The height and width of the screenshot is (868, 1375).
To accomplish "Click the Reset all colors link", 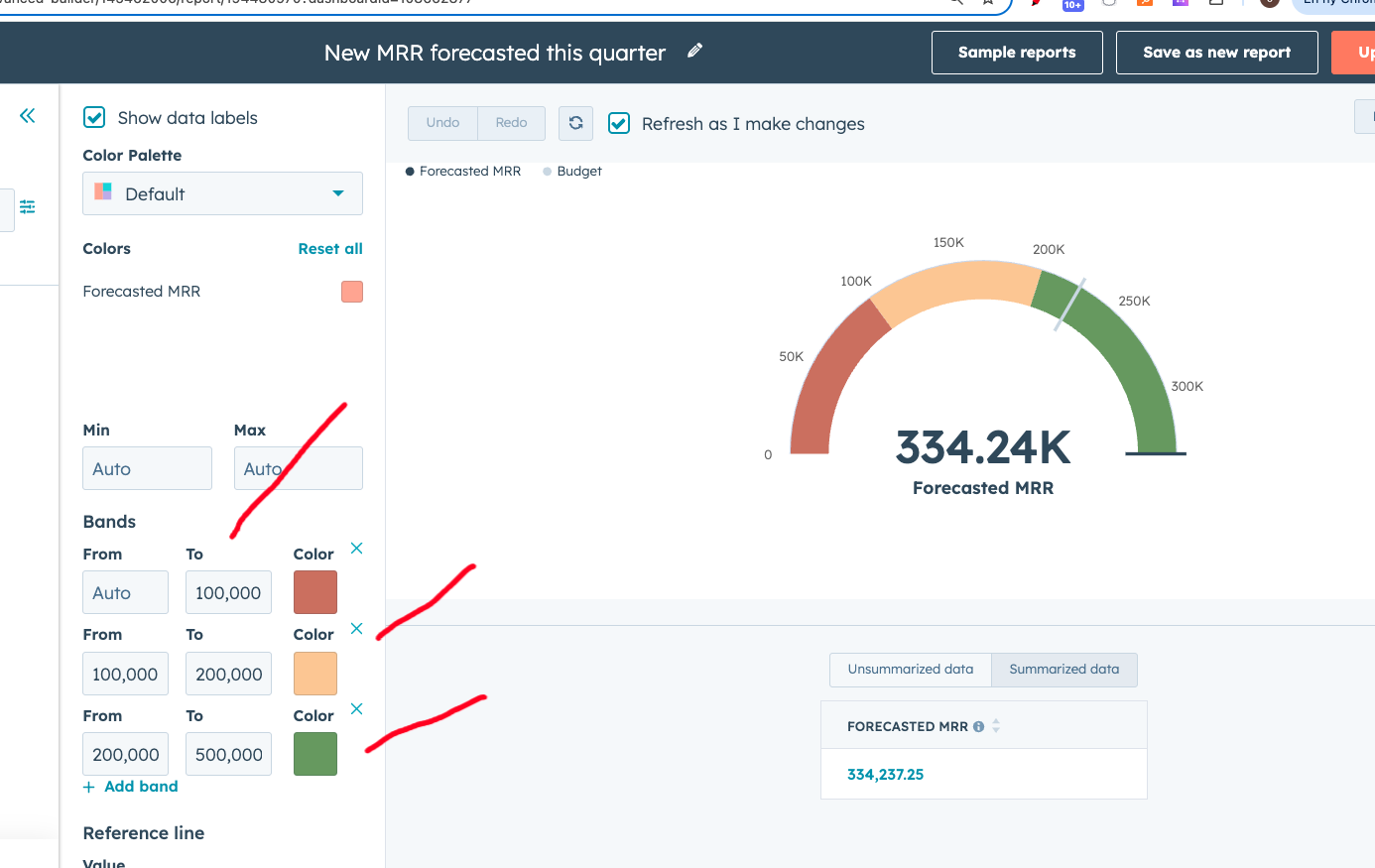I will click(330, 249).
